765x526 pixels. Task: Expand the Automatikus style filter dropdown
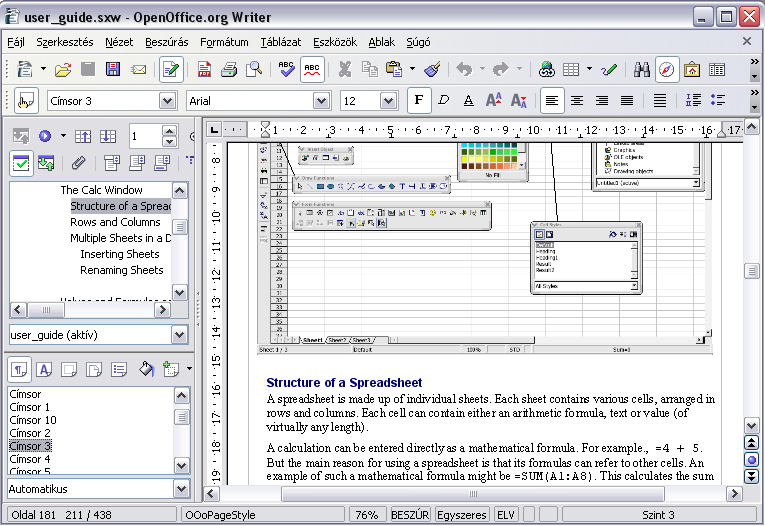click(180, 489)
